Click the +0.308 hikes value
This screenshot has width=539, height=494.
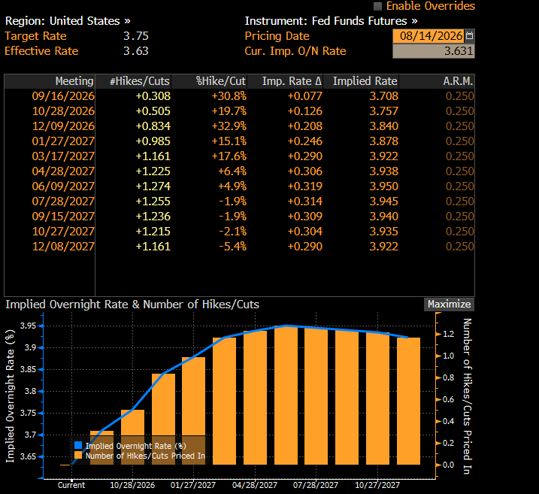pos(153,96)
